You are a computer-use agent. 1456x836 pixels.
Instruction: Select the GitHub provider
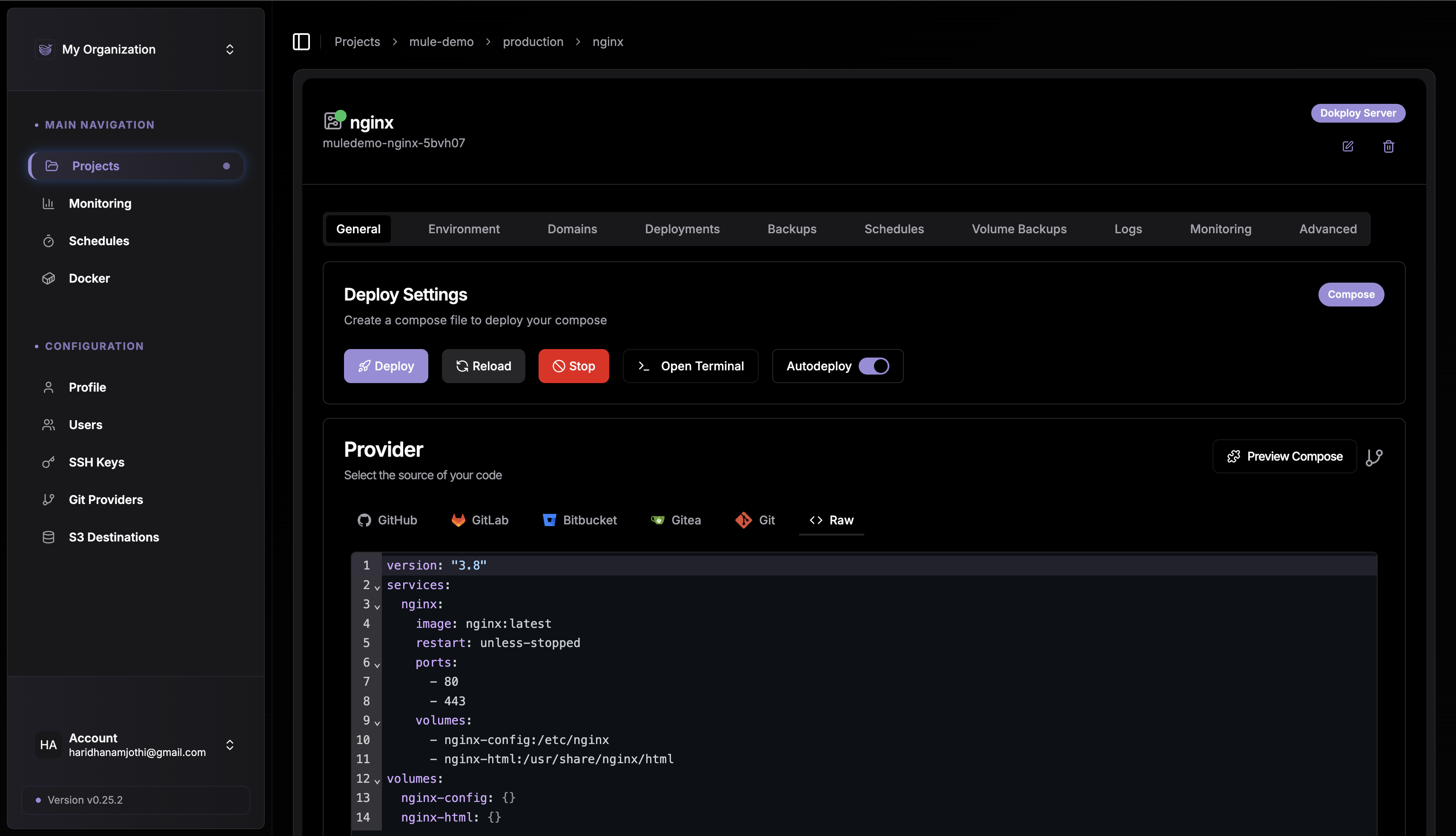click(x=387, y=520)
